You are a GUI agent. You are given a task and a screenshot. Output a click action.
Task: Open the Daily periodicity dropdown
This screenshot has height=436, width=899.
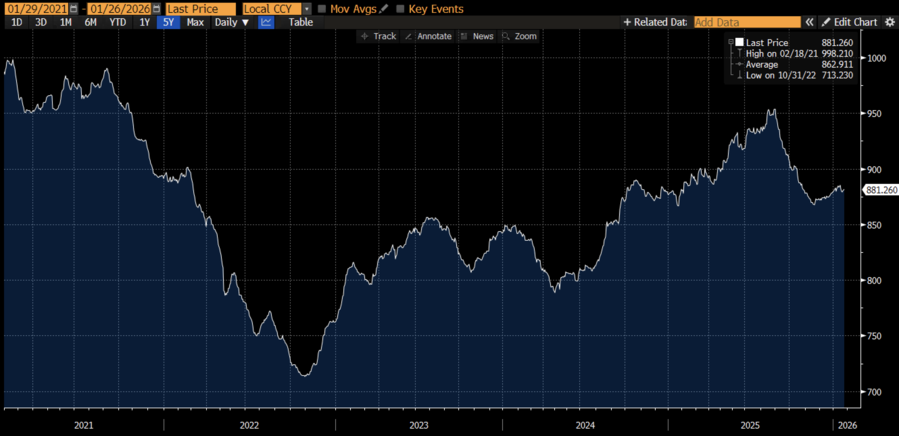pyautogui.click(x=232, y=22)
